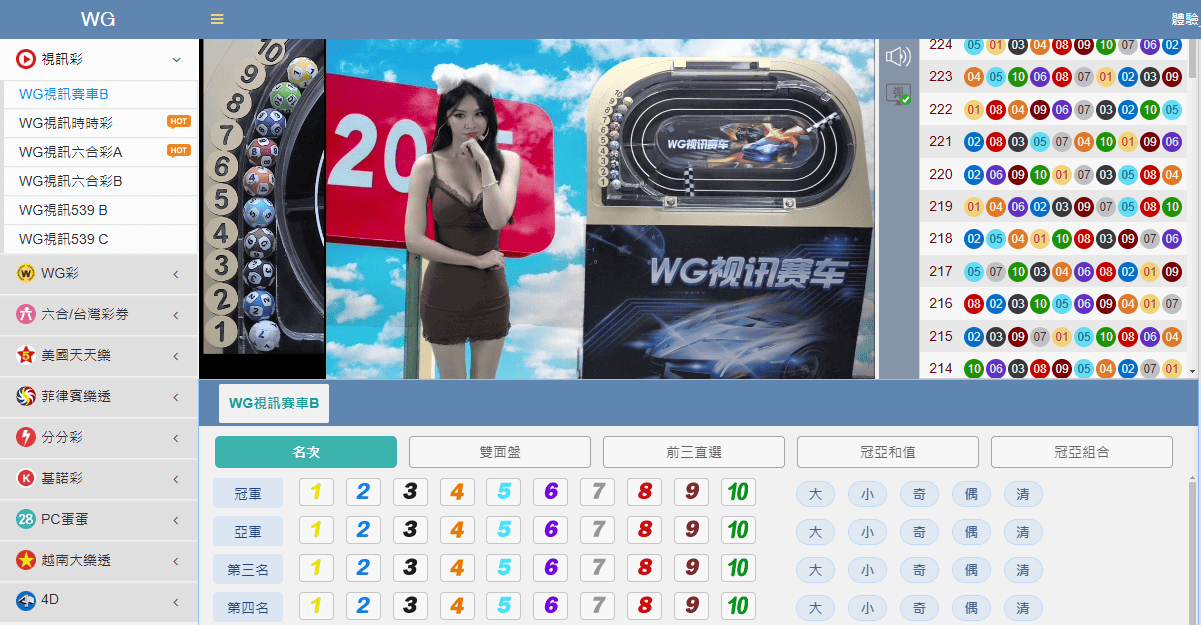This screenshot has height=625, width=1201.
Task: Click the 基諾彩 K icon
Action: (x=26, y=479)
